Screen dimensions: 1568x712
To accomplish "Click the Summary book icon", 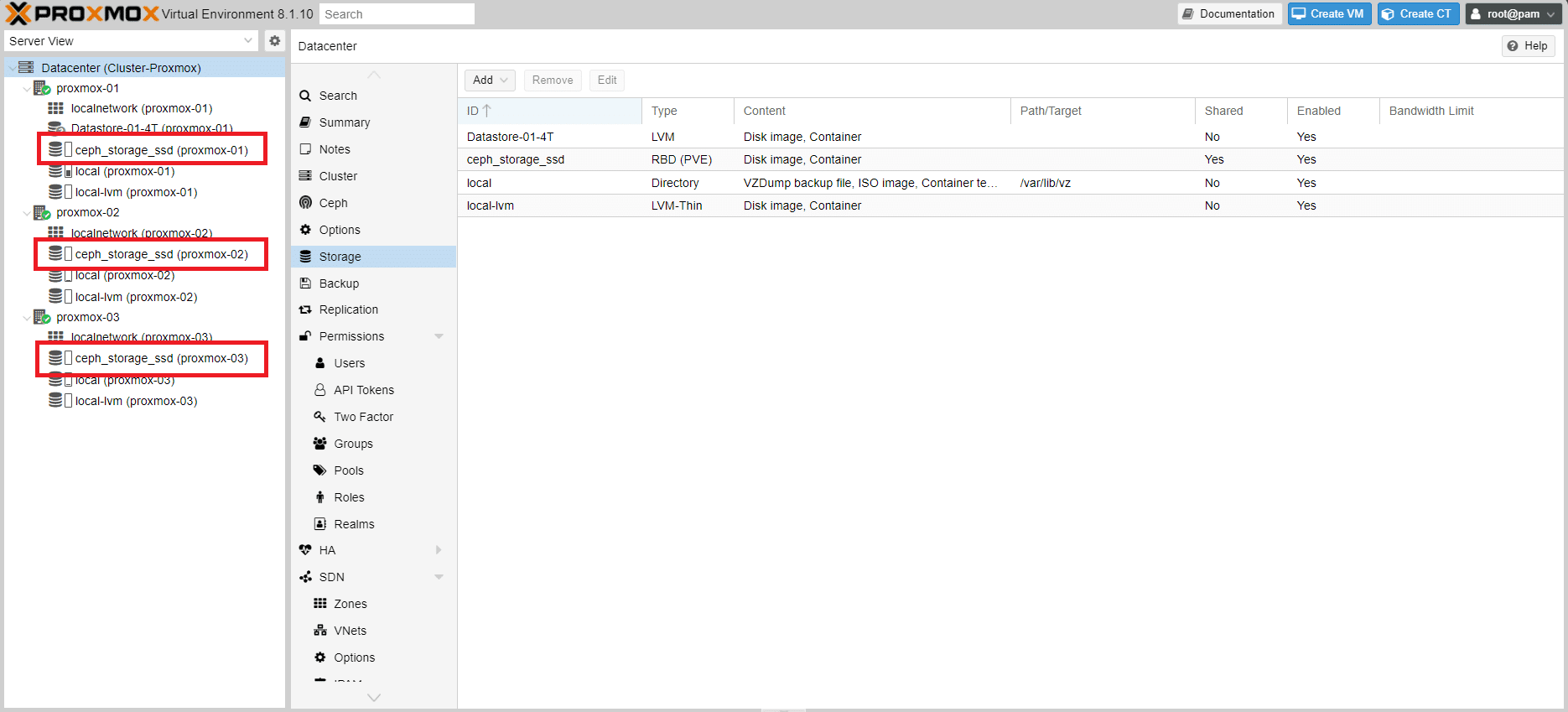I will point(305,122).
